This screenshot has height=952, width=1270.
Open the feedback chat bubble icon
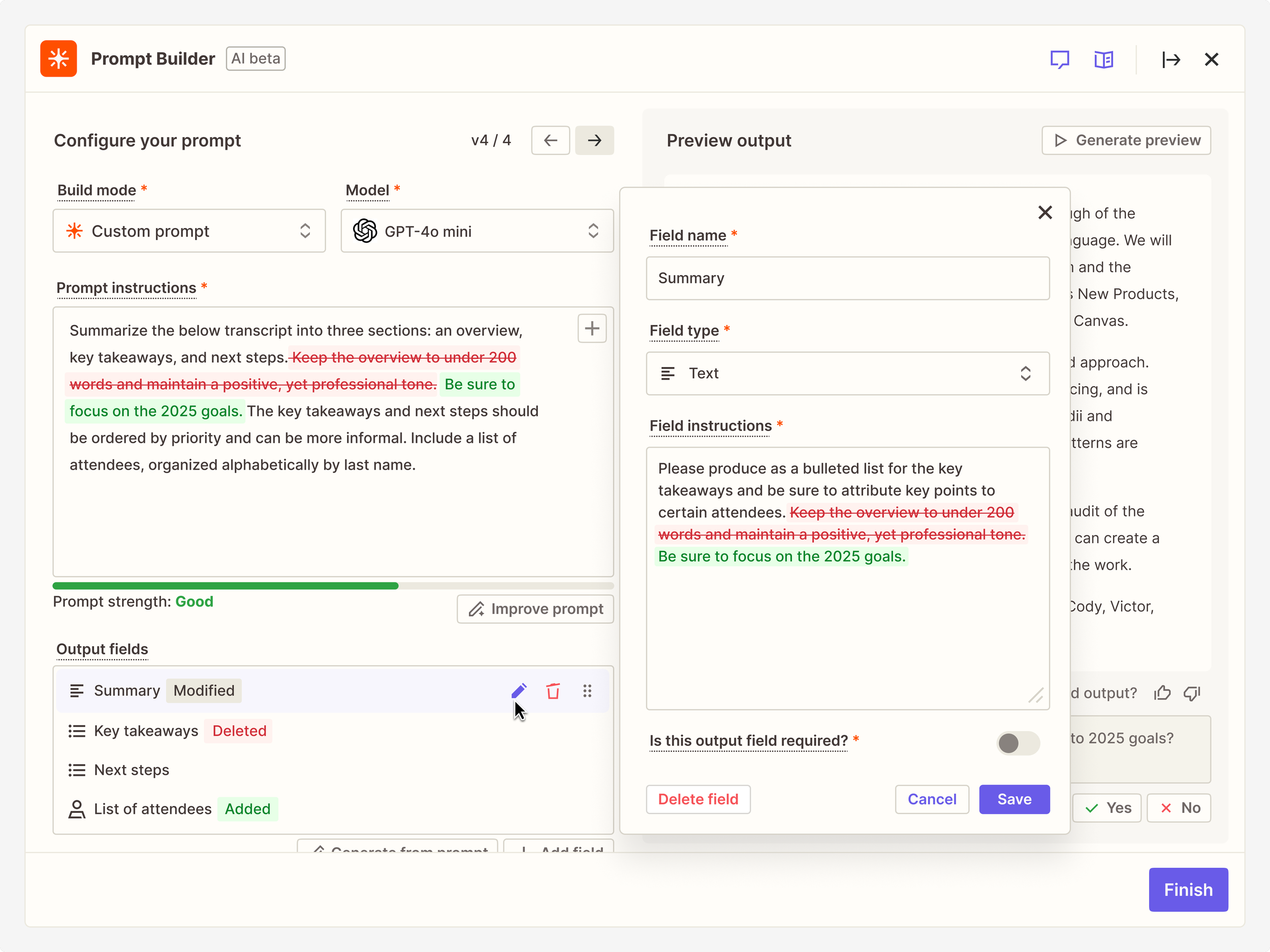1059,59
